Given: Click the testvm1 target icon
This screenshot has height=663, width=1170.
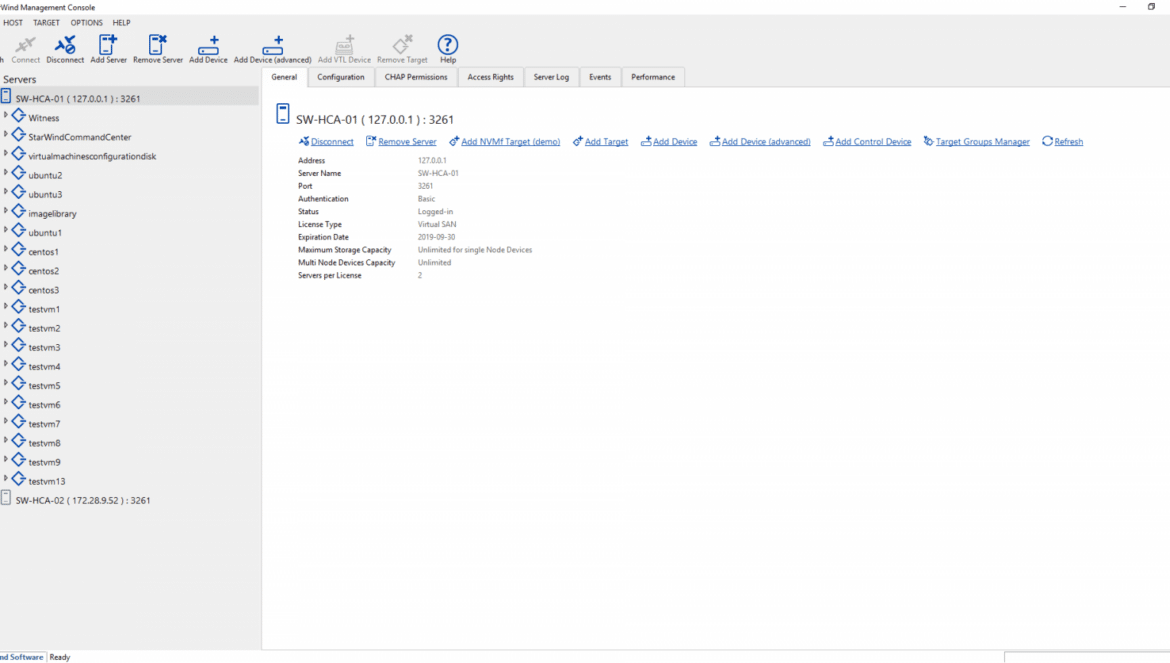Looking at the screenshot, I should point(19,308).
